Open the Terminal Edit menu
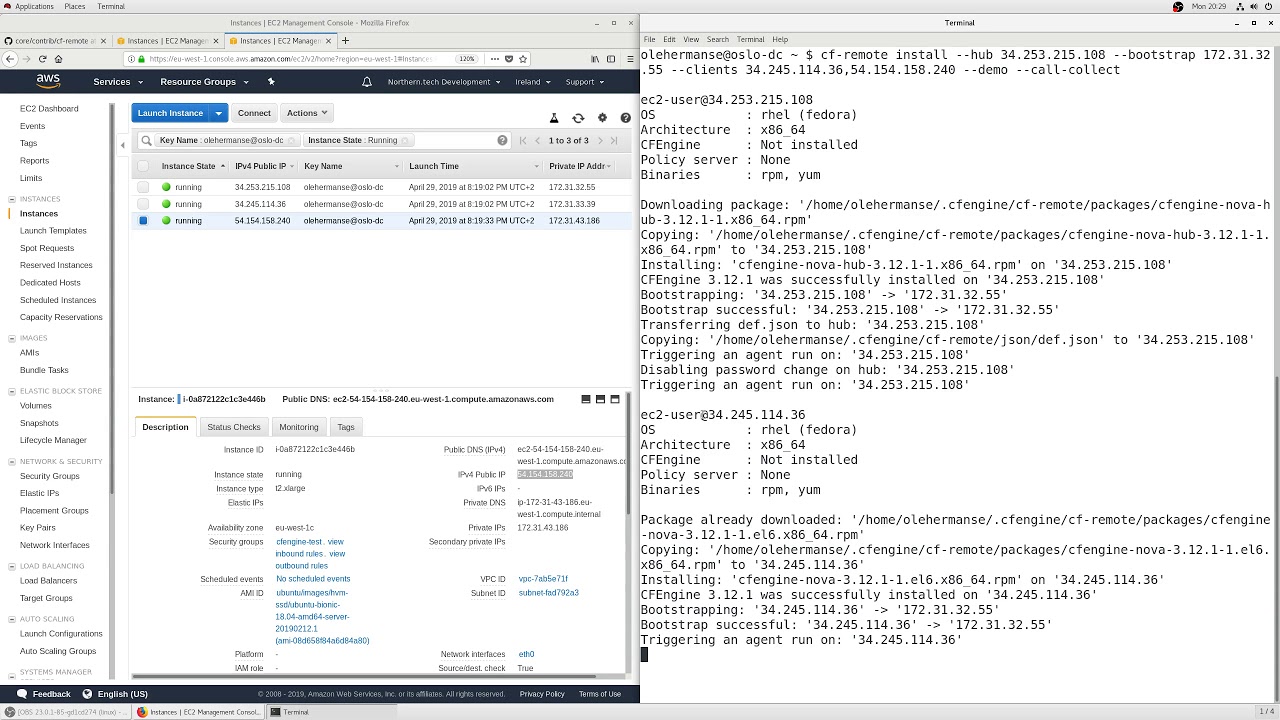1280x720 pixels. [669, 40]
